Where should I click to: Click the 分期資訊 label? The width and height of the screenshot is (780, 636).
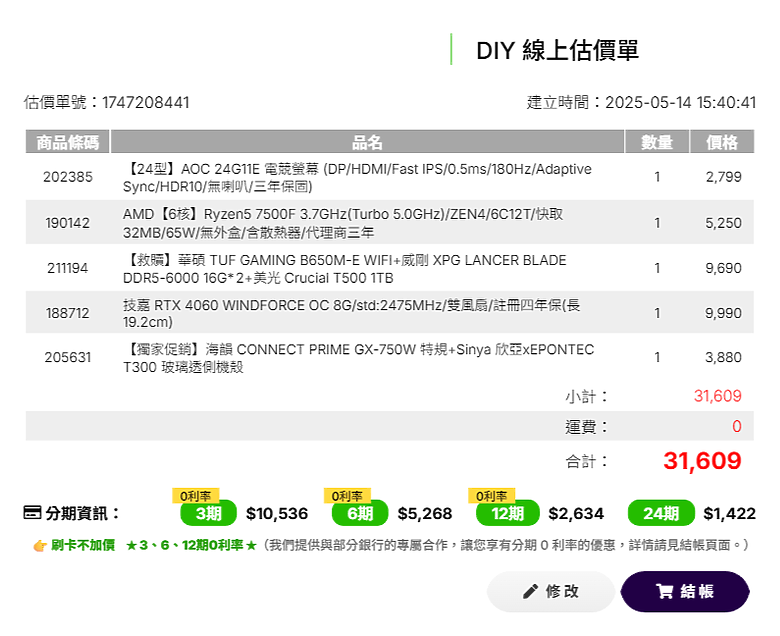(83, 513)
